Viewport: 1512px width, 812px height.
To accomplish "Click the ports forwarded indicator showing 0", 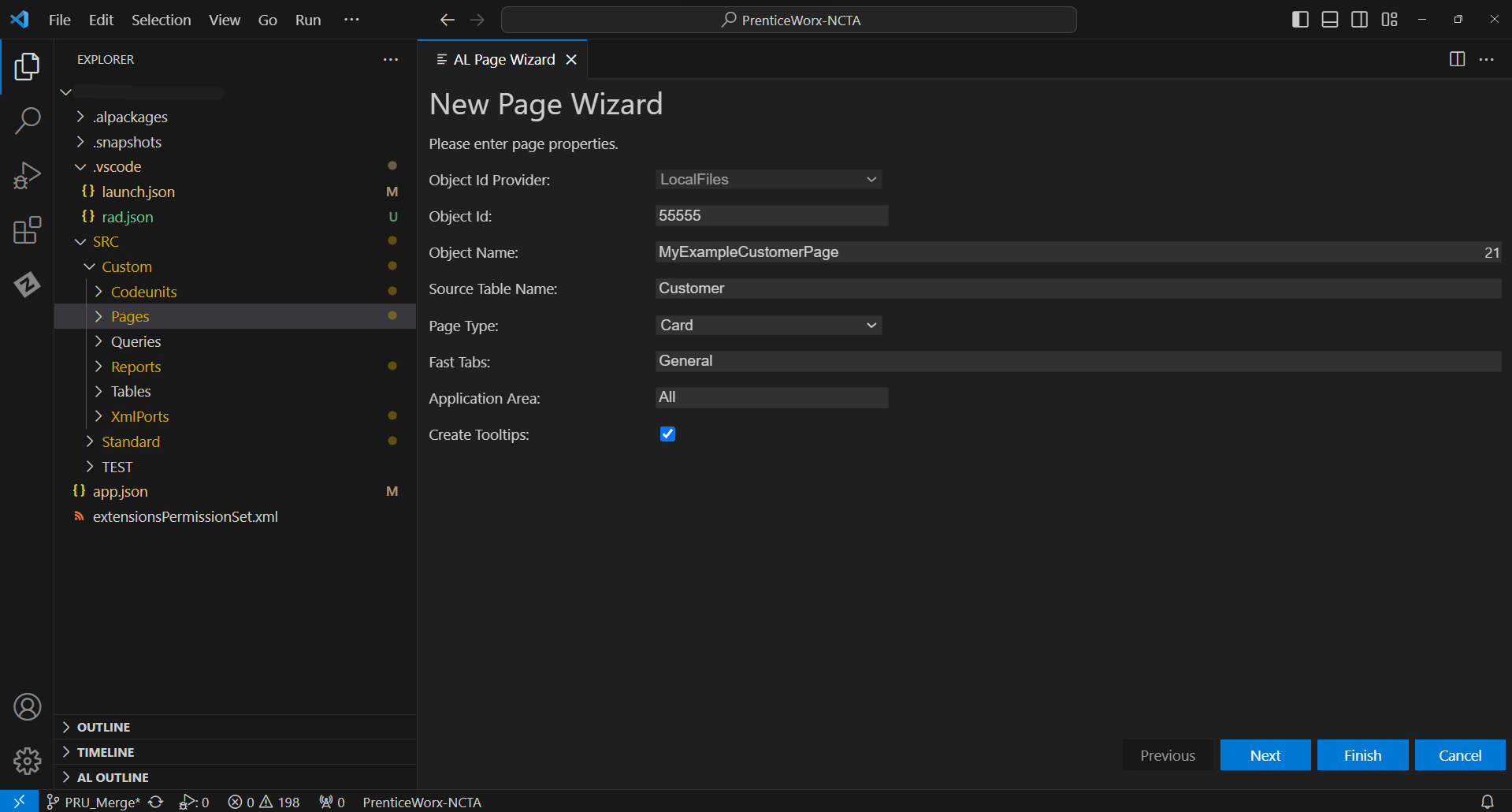I will (x=332, y=802).
